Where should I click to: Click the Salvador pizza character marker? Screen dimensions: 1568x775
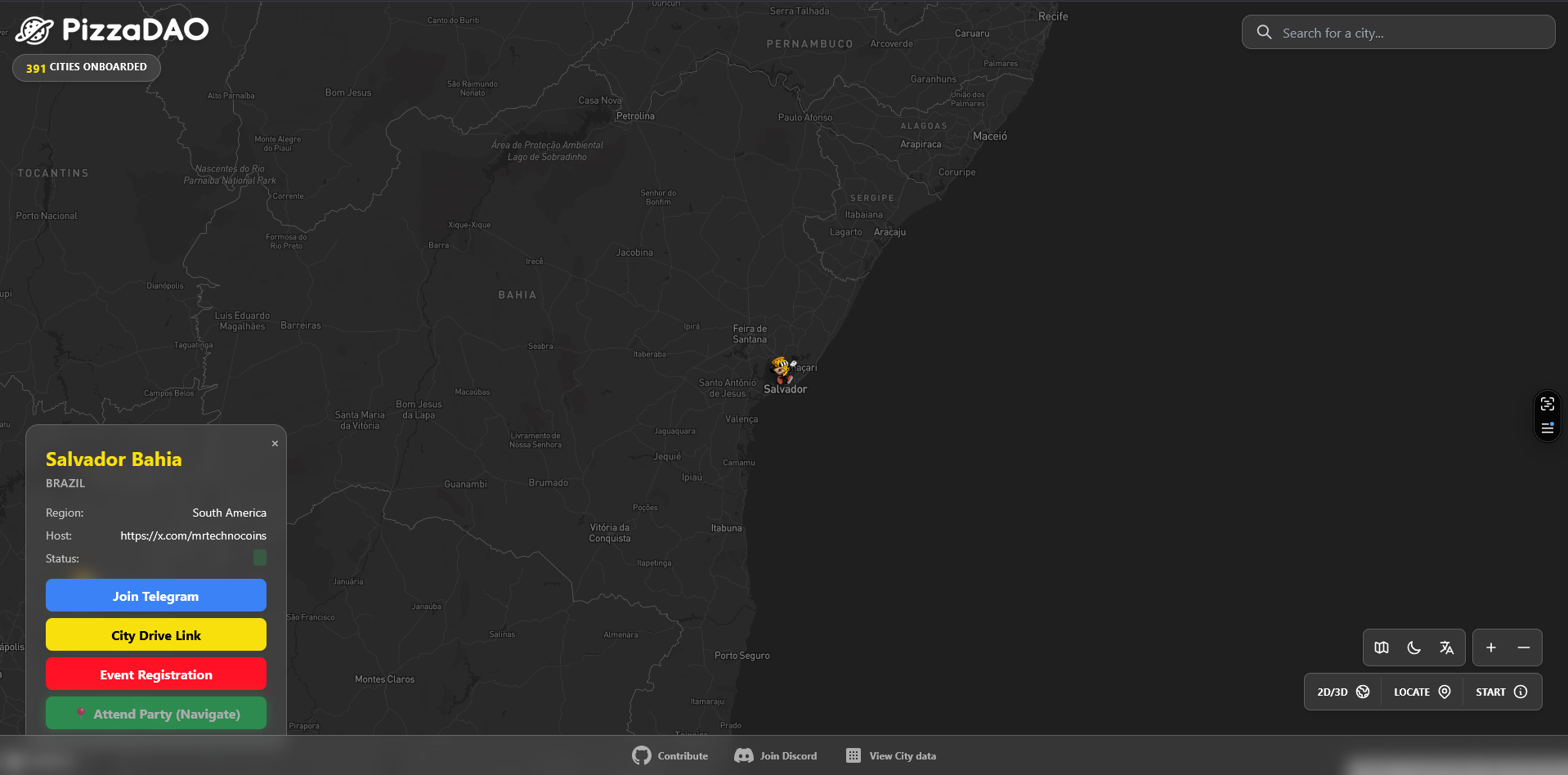click(782, 370)
